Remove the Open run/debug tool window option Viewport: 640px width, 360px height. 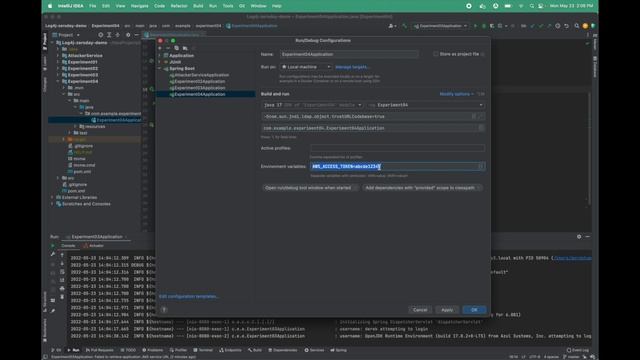coord(355,188)
